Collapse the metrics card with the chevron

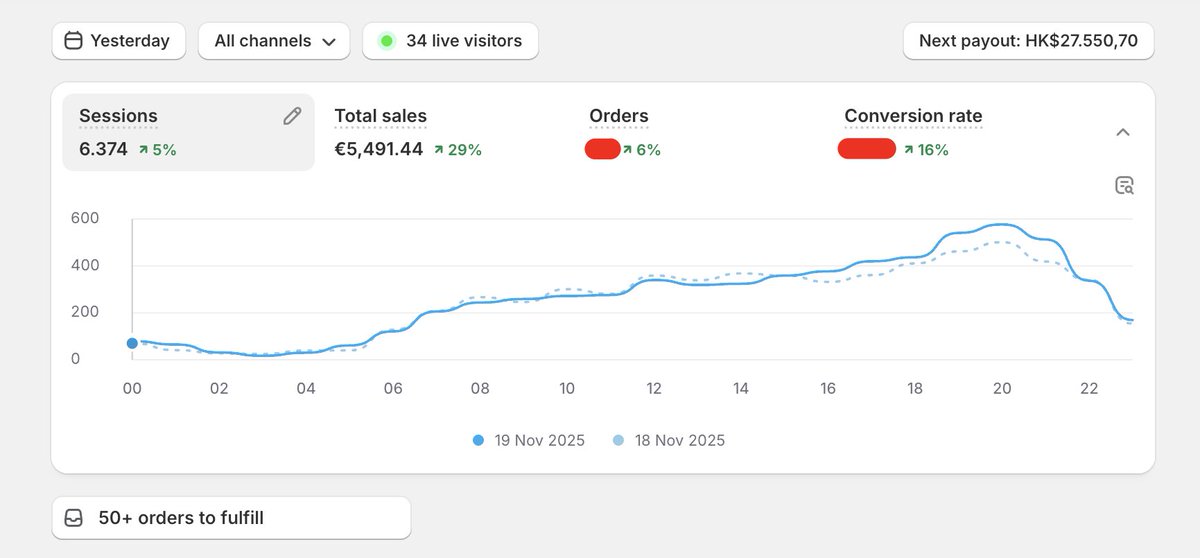(1123, 132)
